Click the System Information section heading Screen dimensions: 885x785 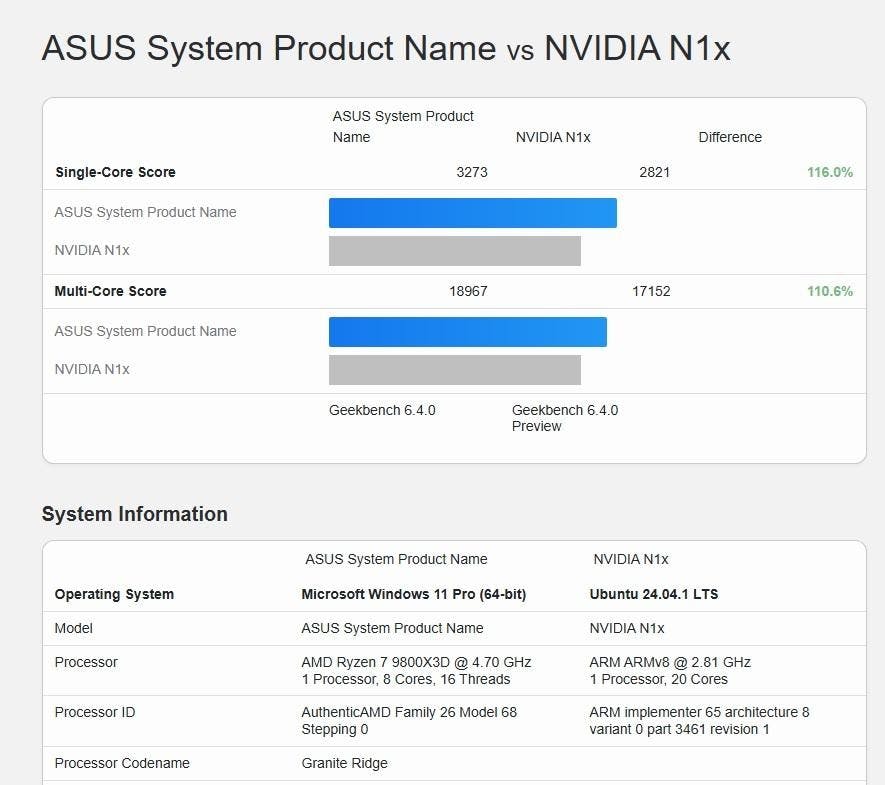click(135, 514)
